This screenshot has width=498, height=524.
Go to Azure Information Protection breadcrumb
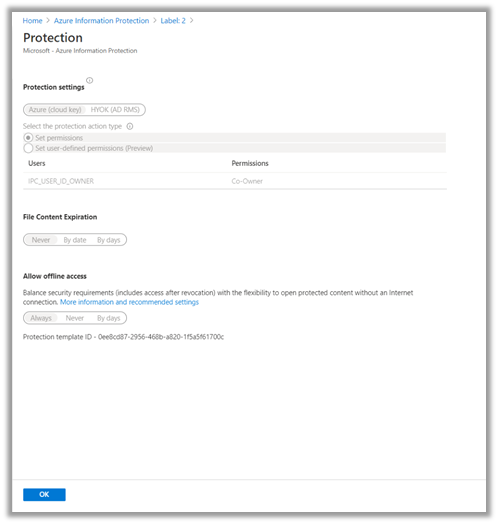click(101, 21)
